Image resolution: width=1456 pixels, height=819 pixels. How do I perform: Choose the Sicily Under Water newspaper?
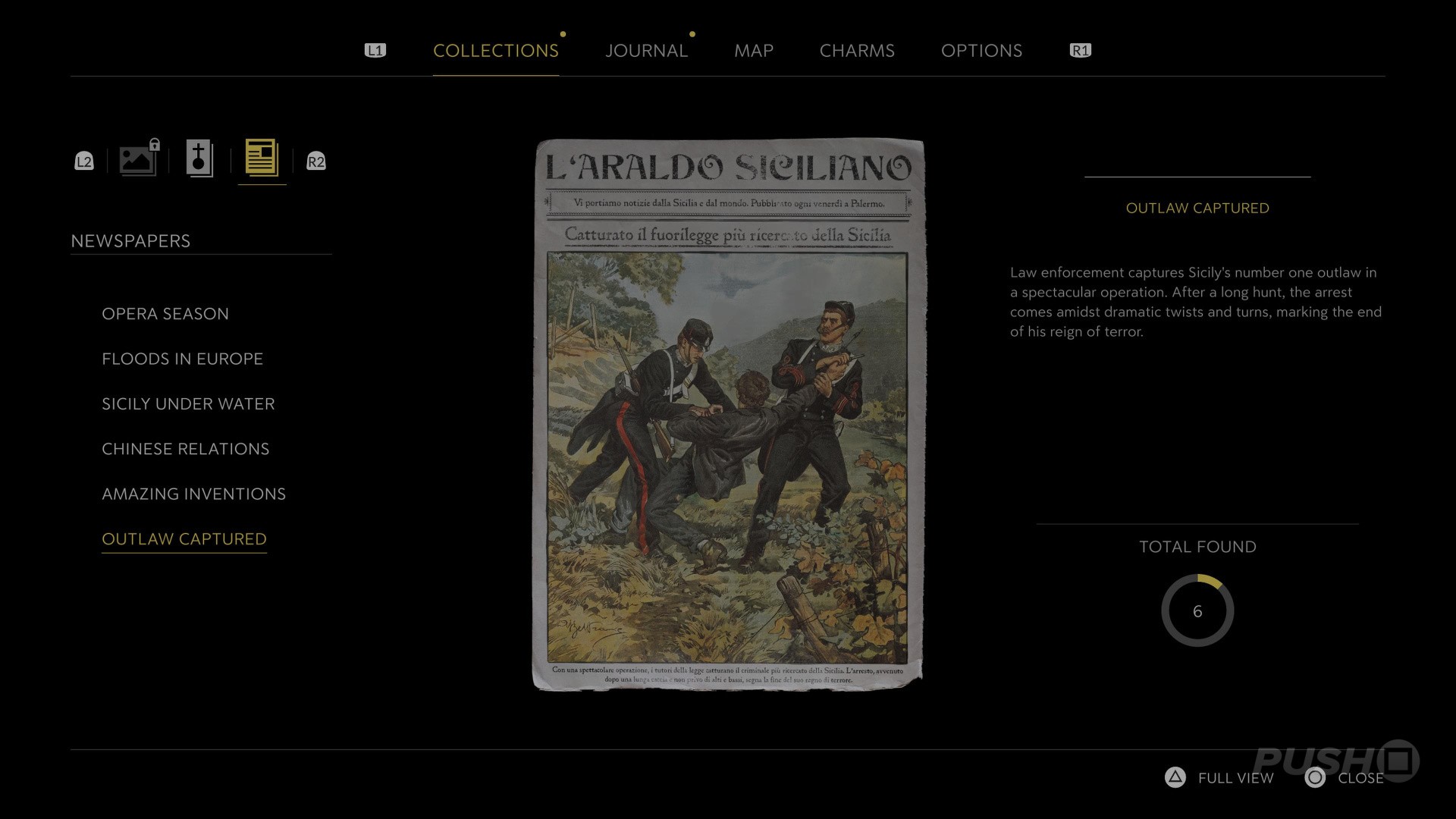pyautogui.click(x=188, y=404)
